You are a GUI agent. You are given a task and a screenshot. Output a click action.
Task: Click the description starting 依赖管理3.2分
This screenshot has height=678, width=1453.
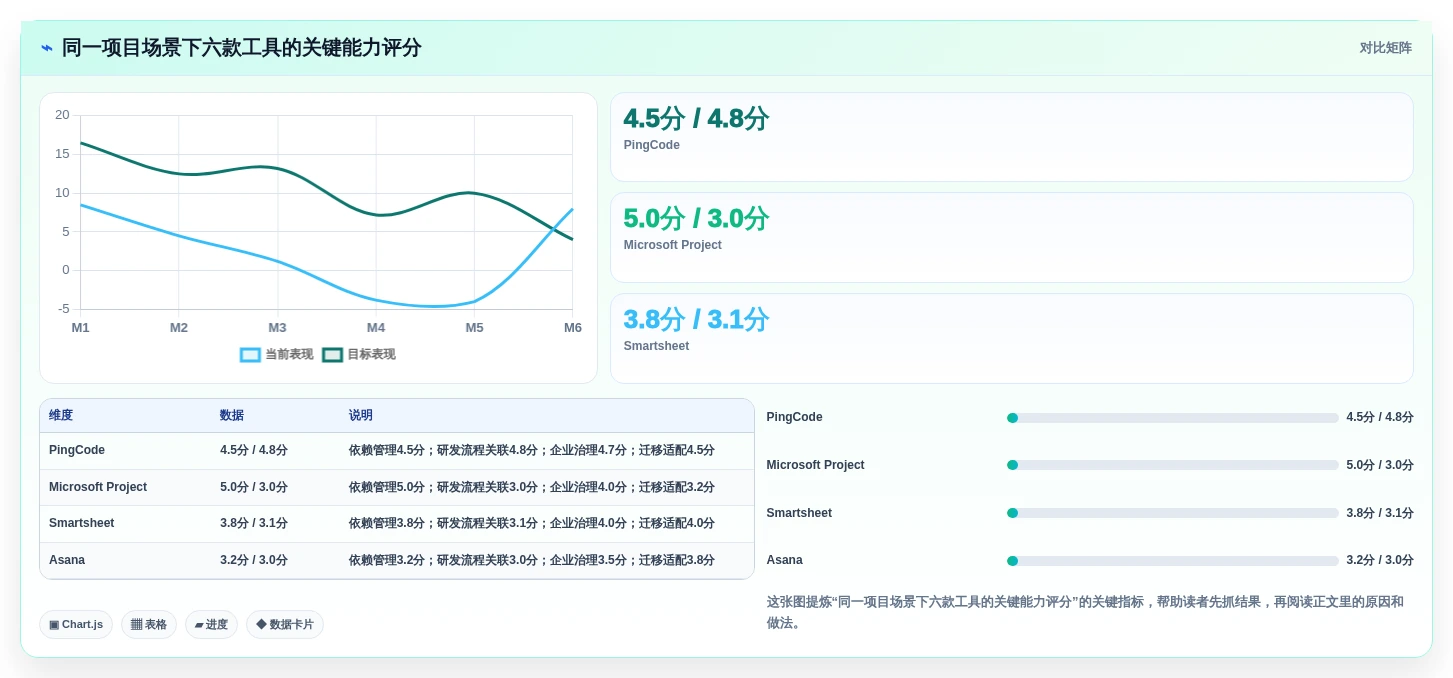[532, 560]
